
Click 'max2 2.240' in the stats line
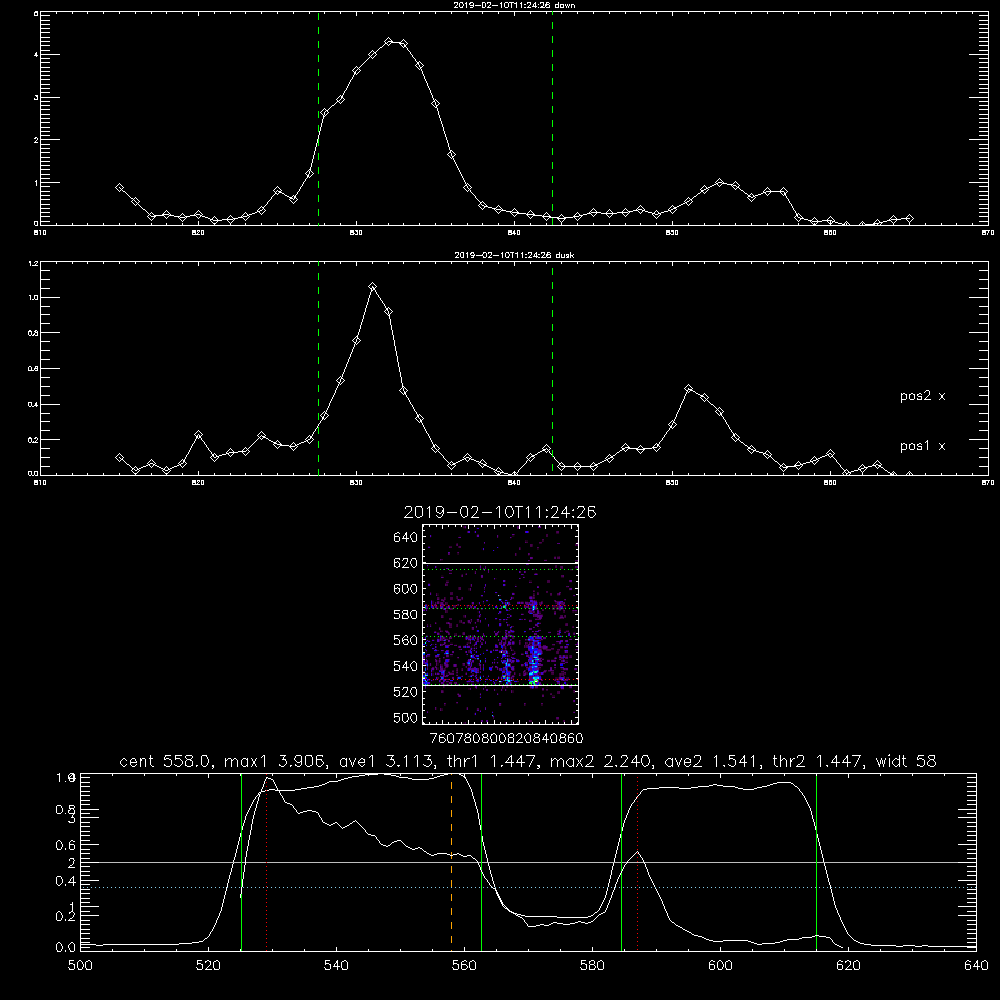click(x=599, y=761)
